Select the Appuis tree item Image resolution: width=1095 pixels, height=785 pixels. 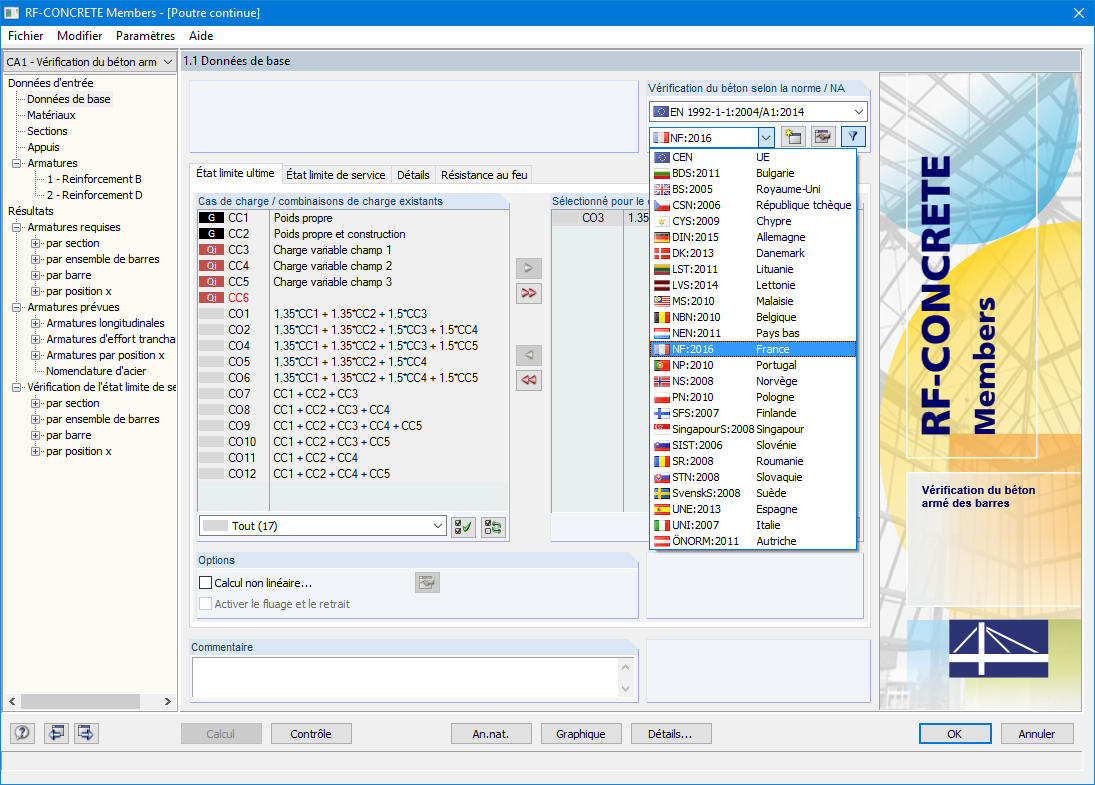(x=43, y=147)
